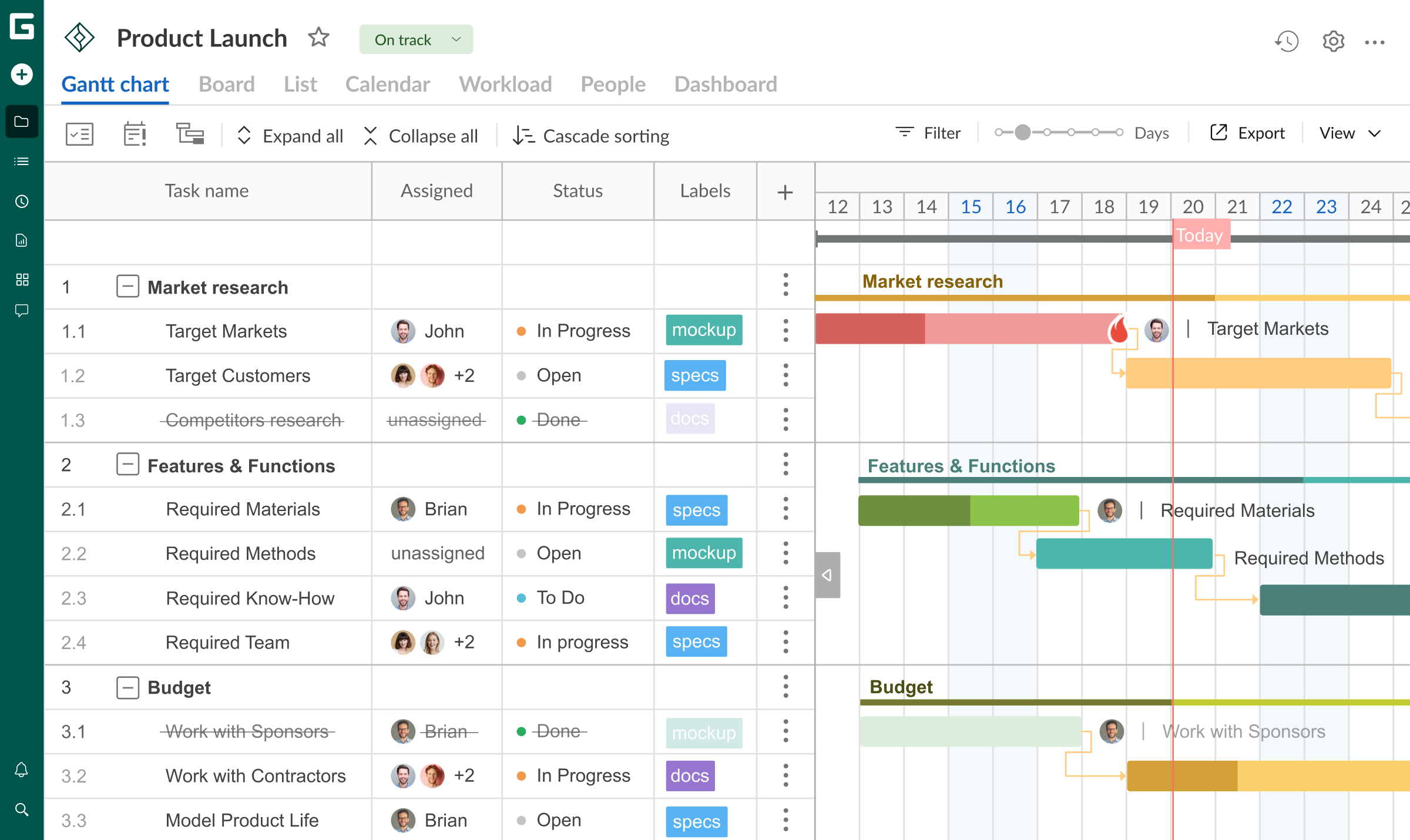This screenshot has height=840, width=1410.
Task: Open project settings gear
Action: [x=1333, y=41]
